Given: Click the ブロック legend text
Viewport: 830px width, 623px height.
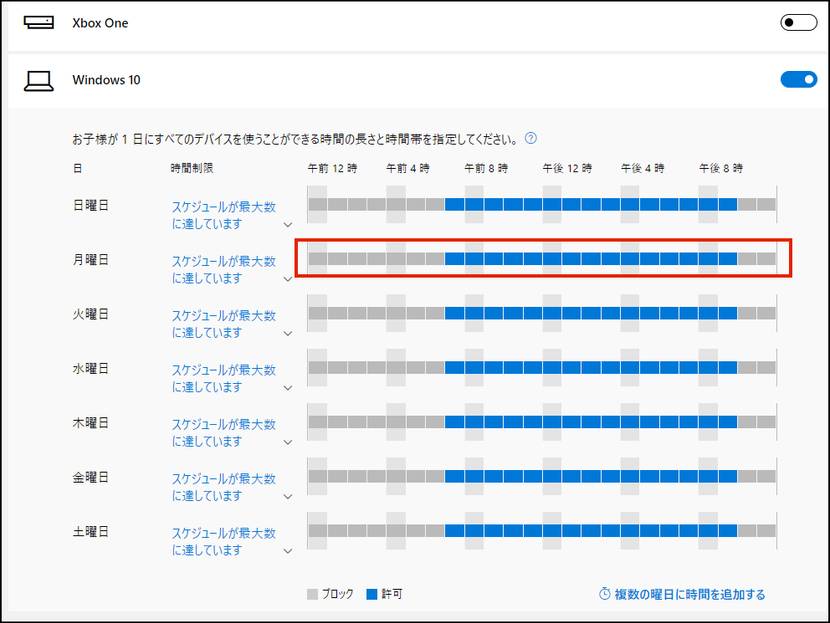Looking at the screenshot, I should click(x=337, y=594).
